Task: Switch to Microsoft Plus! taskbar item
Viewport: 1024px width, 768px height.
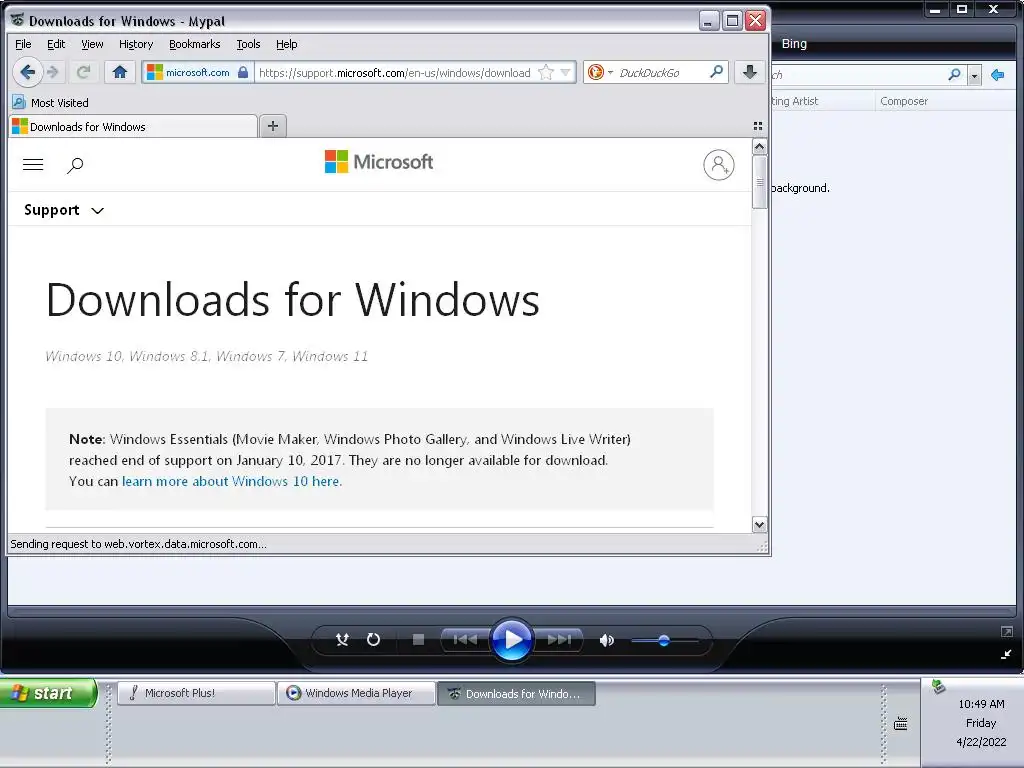Action: coord(196,694)
